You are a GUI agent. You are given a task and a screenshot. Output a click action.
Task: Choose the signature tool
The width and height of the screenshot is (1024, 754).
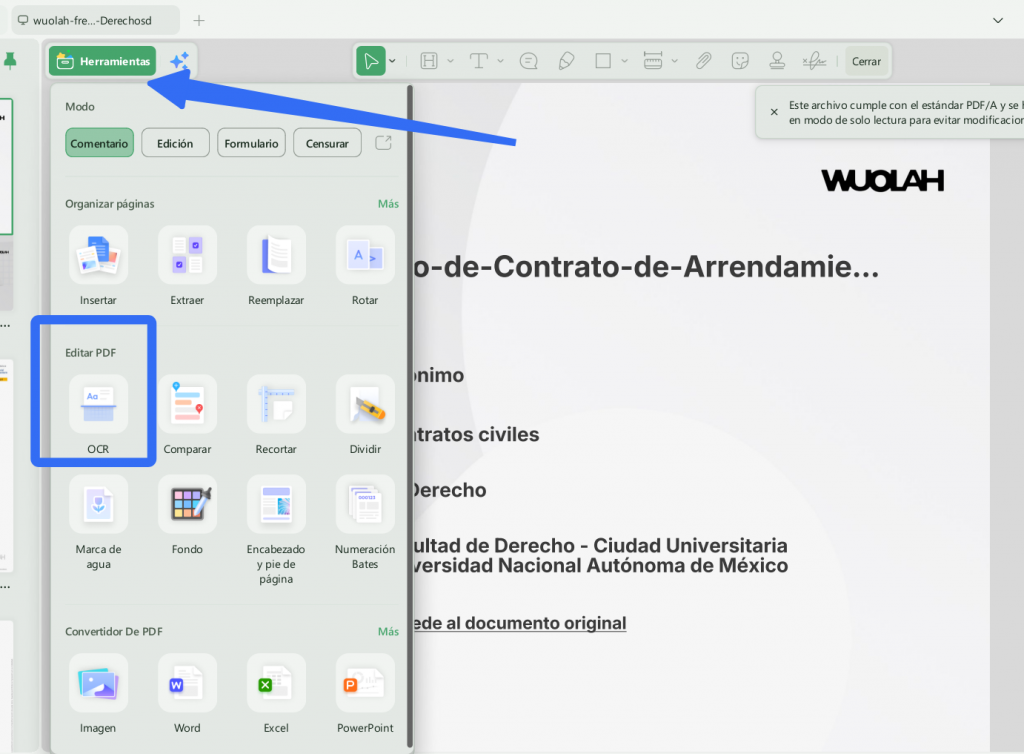814,61
